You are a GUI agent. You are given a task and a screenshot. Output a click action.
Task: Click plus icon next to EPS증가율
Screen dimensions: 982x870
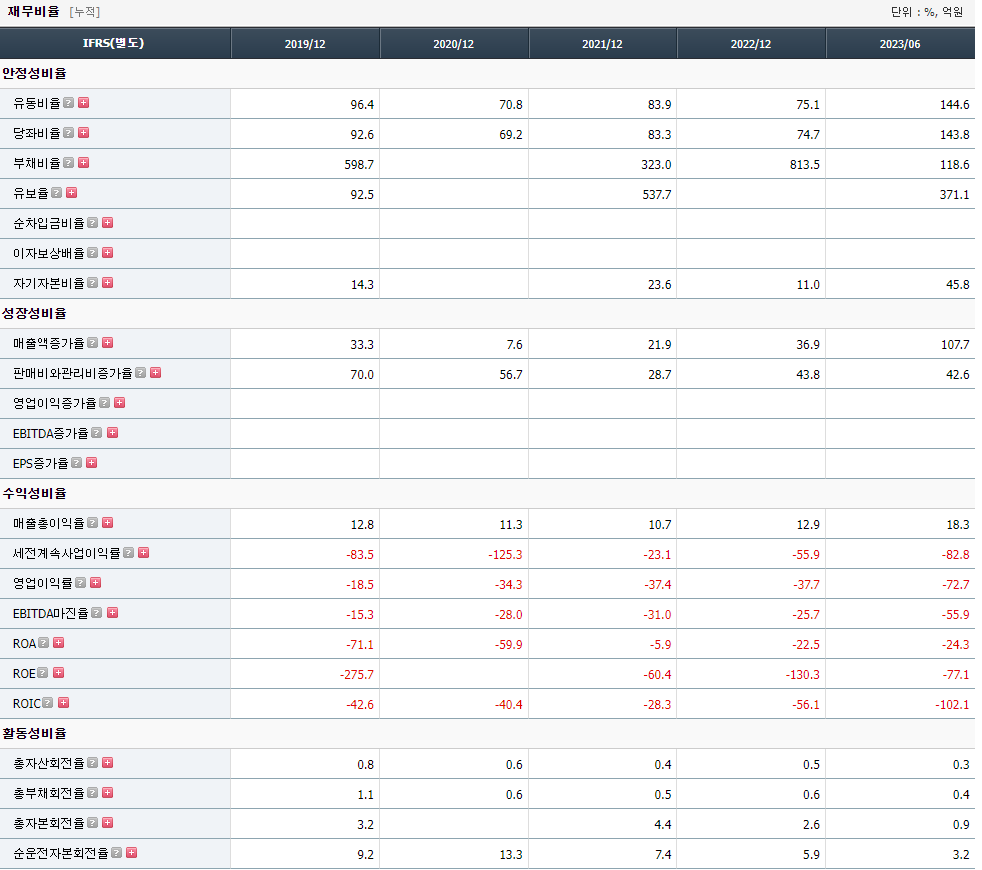pos(91,463)
